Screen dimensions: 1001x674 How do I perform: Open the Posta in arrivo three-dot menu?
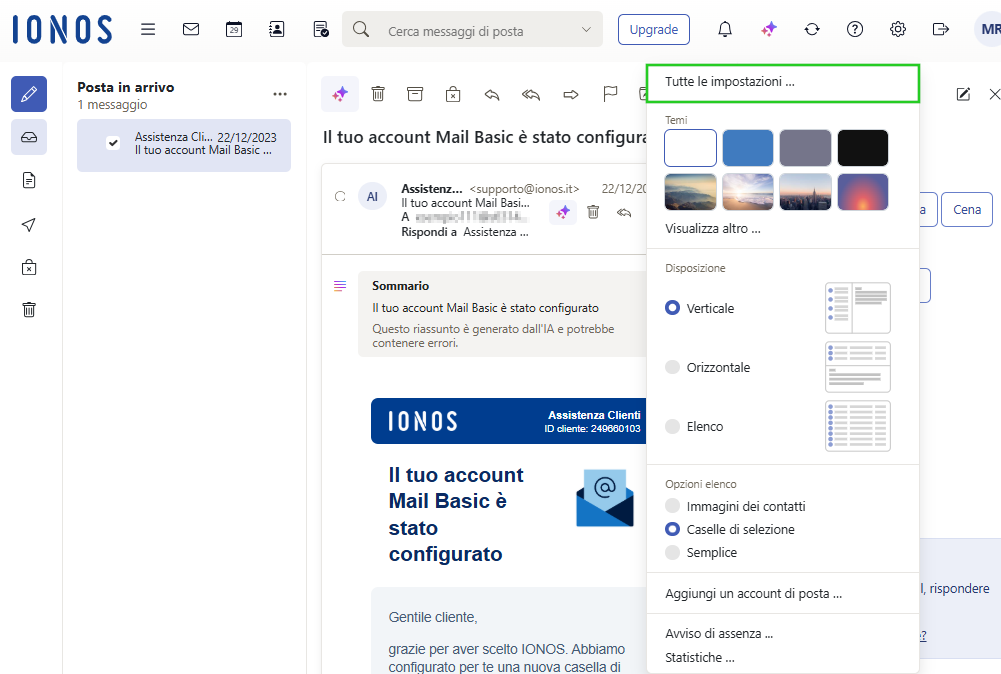(280, 94)
